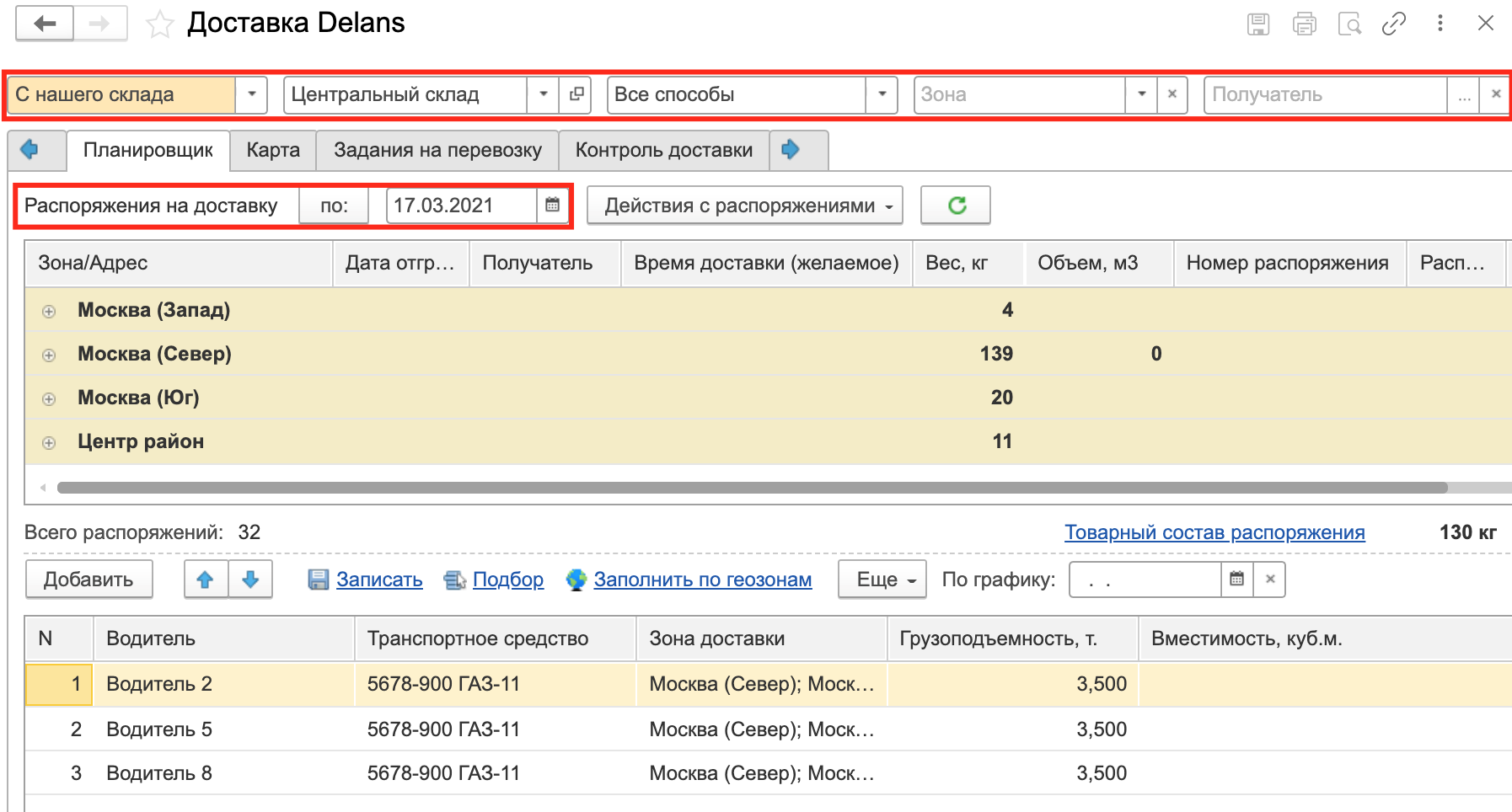Expand the Москва (Юг) group
This screenshot has height=812, width=1512.
[x=49, y=398]
